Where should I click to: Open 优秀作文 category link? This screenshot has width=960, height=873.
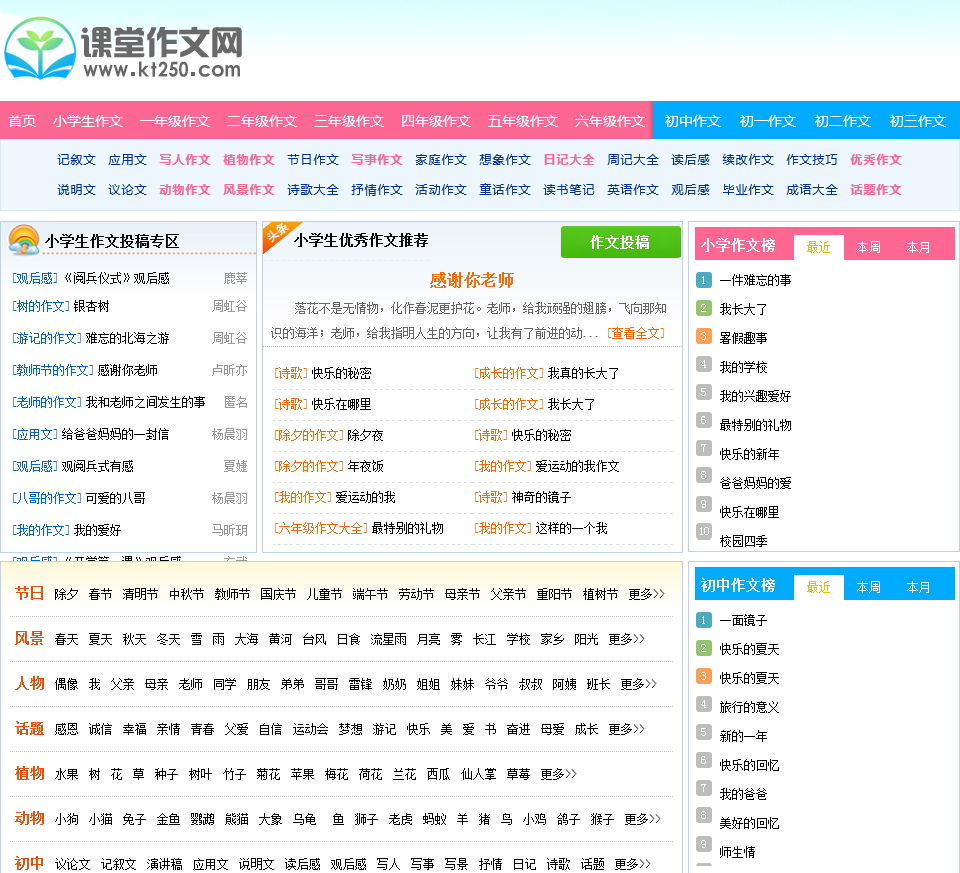(x=876, y=160)
